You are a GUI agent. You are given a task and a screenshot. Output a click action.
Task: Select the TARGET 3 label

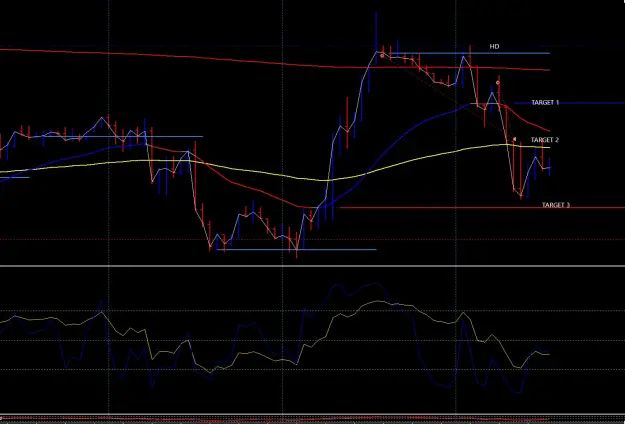click(556, 205)
